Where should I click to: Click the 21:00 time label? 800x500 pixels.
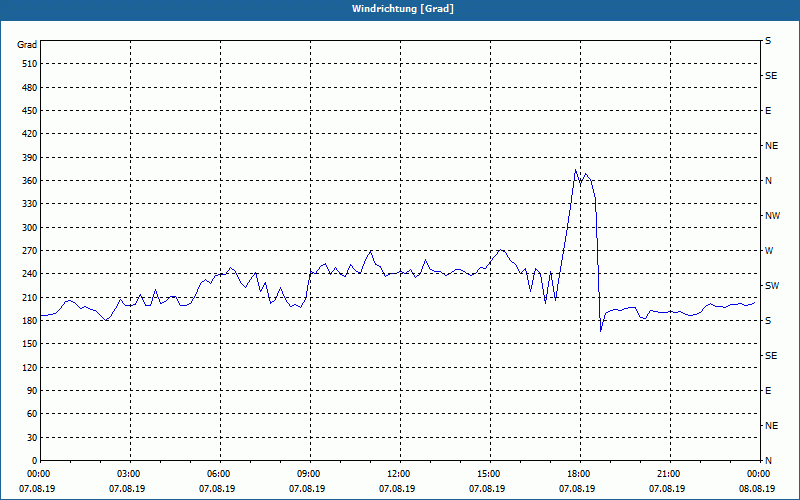pyautogui.click(x=668, y=474)
